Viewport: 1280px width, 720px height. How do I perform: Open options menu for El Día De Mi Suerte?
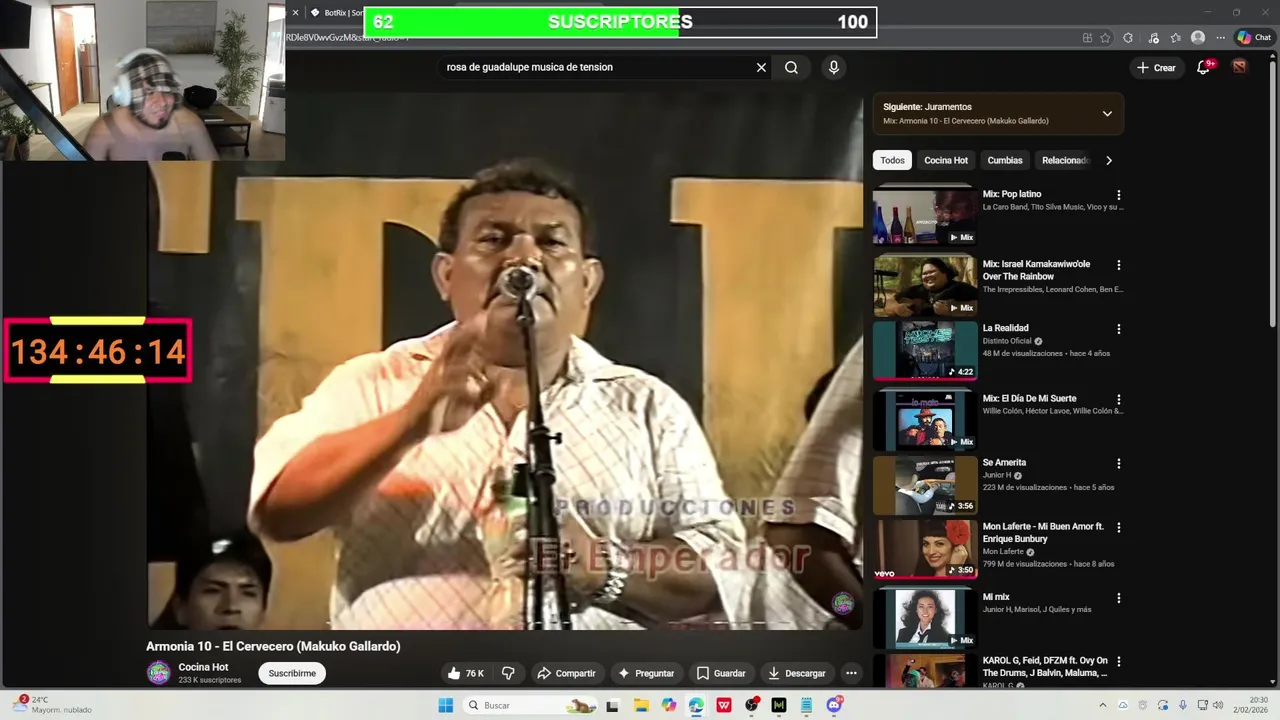[1119, 399]
